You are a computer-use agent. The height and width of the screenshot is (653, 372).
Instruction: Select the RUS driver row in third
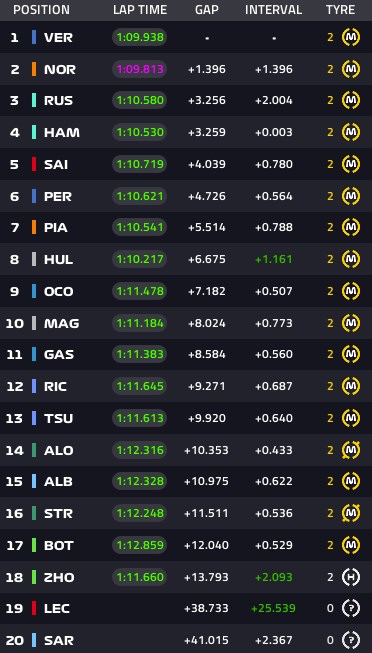coord(186,101)
